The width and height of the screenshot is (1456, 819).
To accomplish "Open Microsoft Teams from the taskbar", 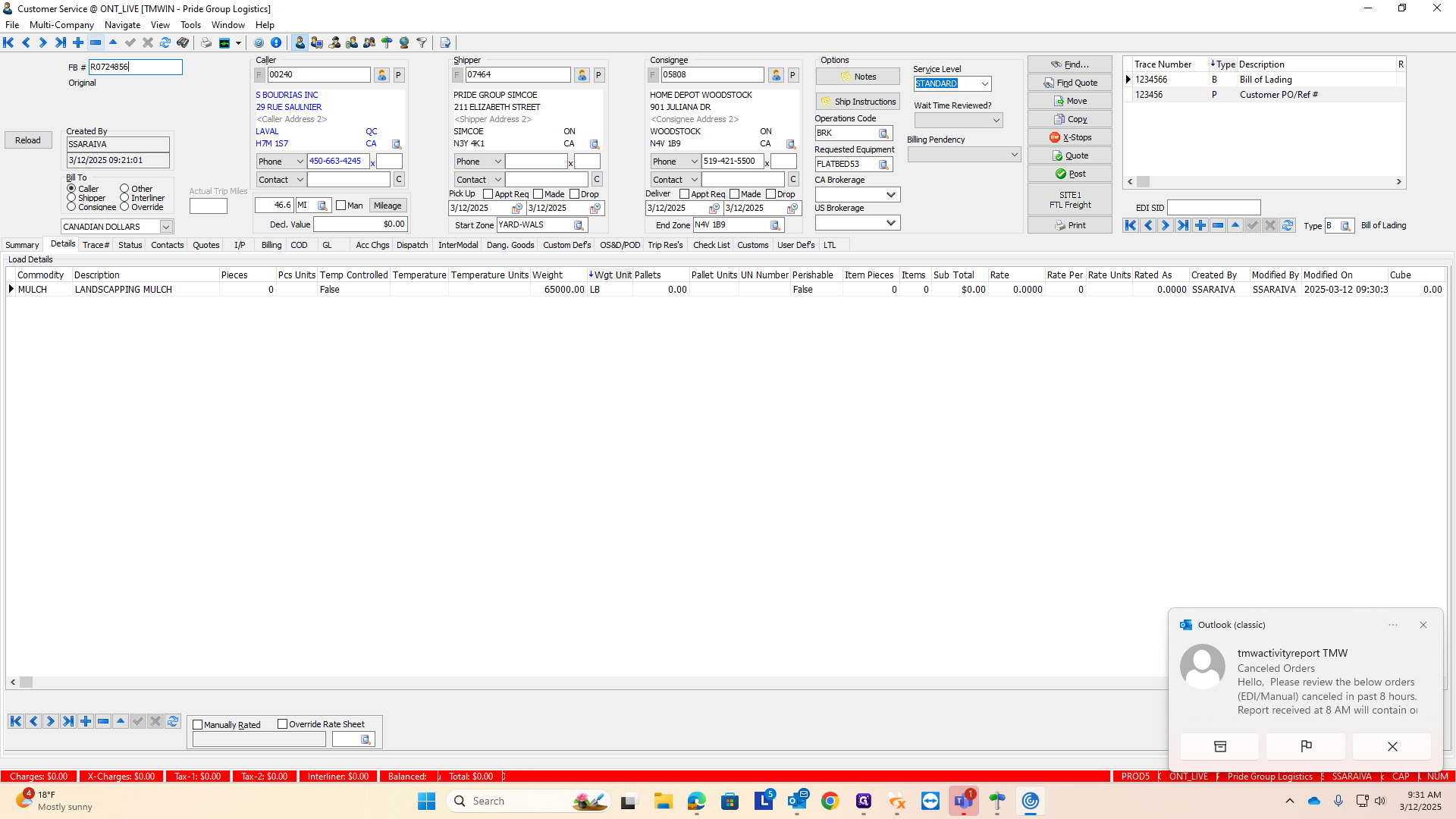I will (x=963, y=801).
